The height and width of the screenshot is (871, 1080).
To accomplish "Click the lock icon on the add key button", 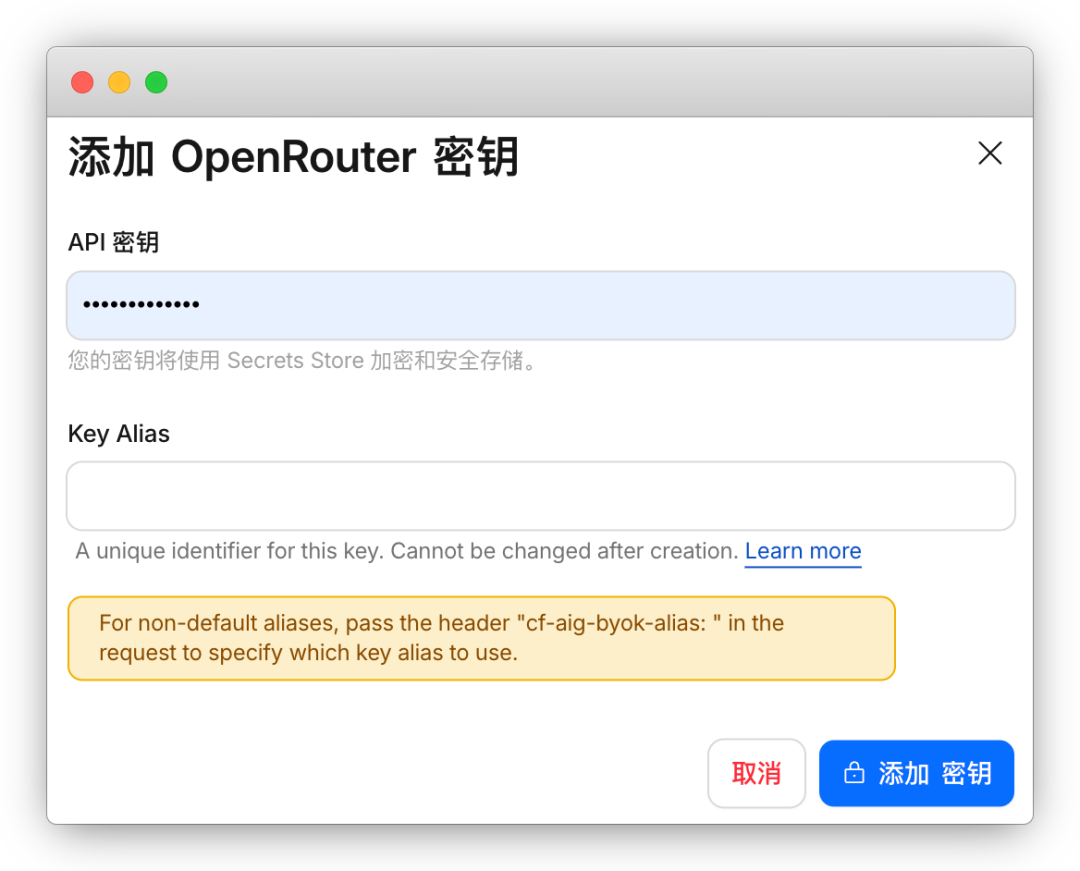I will [854, 773].
